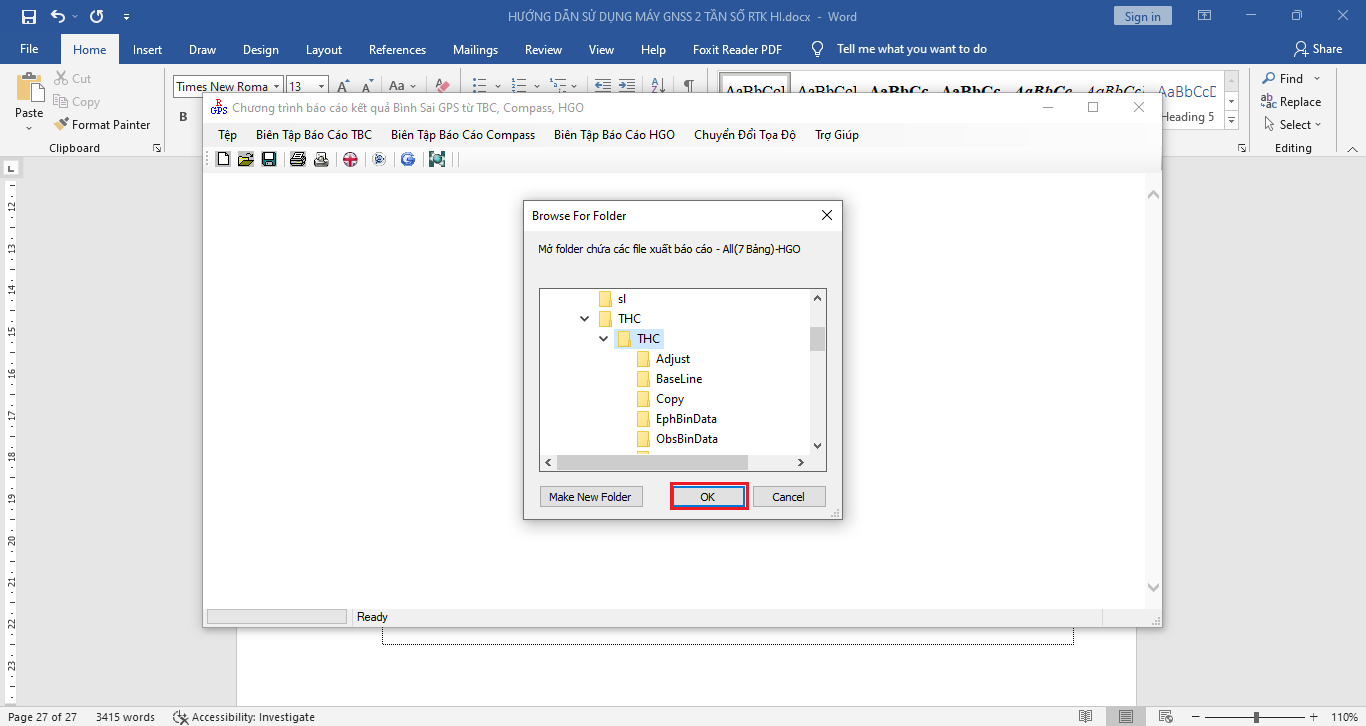
Task: Switch to the References ribbon tab
Action: point(397,50)
